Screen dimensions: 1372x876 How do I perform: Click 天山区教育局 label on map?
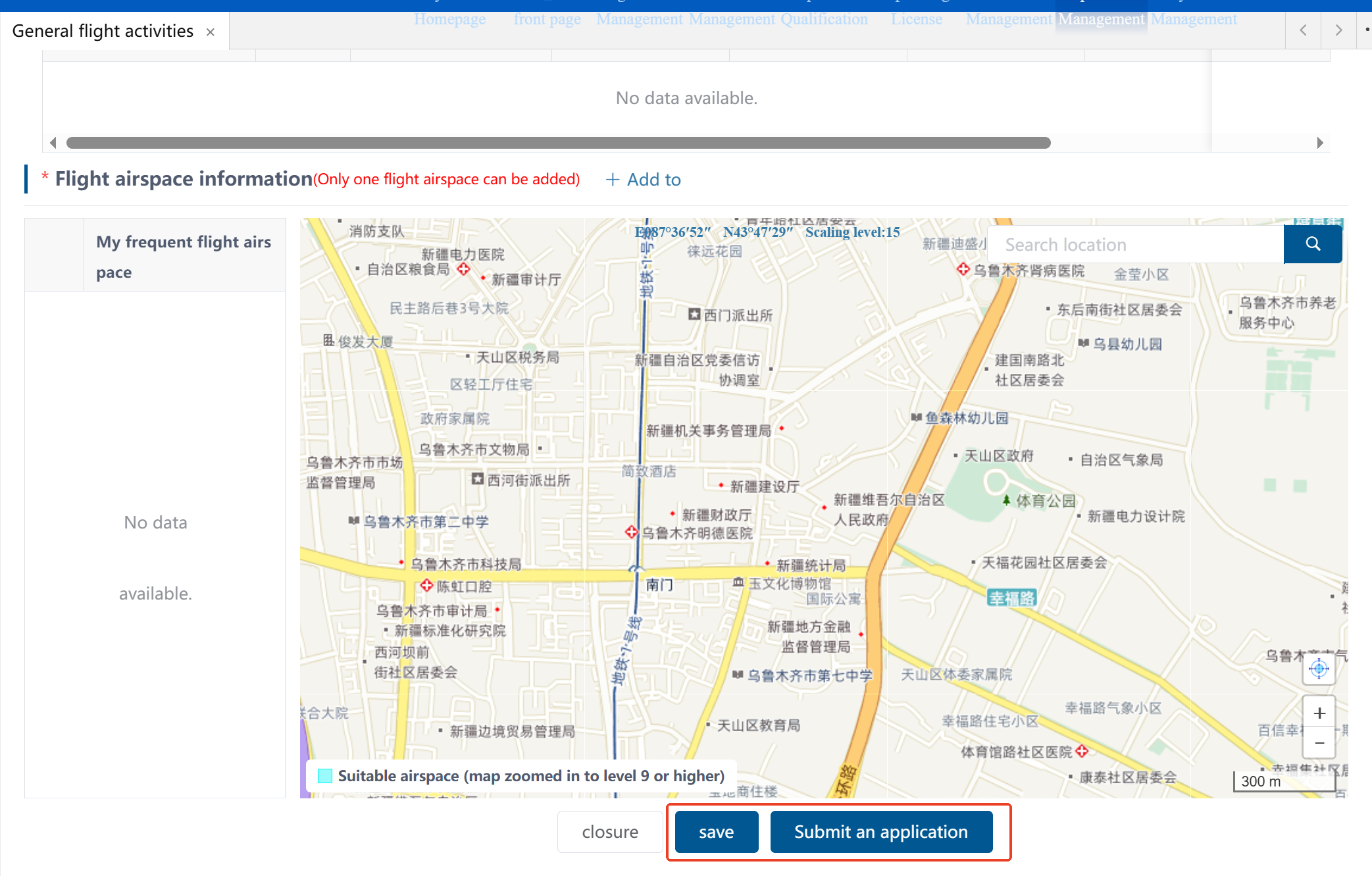pyautogui.click(x=759, y=725)
